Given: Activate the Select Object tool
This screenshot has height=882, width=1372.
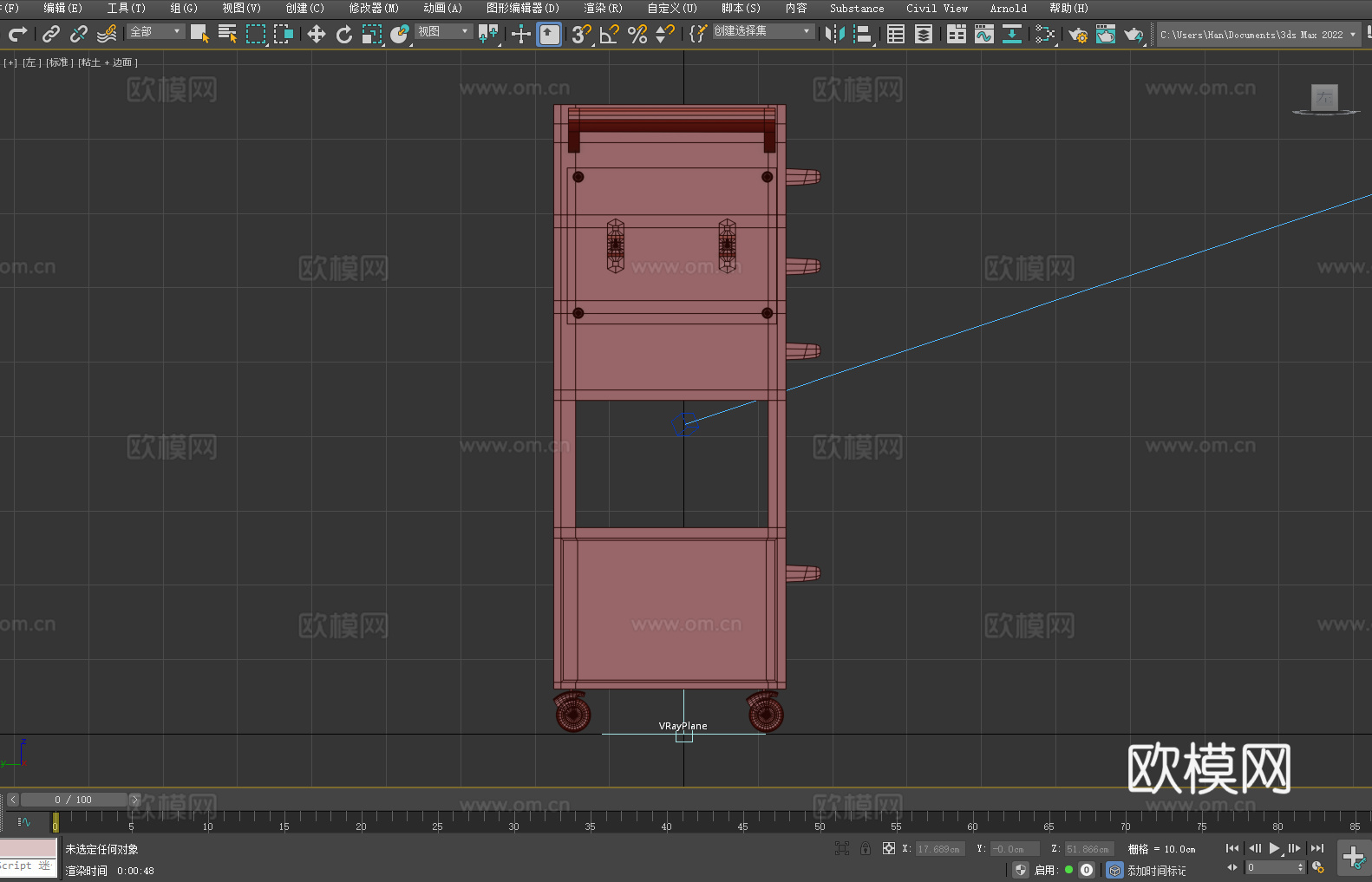Looking at the screenshot, I should pos(199,34).
